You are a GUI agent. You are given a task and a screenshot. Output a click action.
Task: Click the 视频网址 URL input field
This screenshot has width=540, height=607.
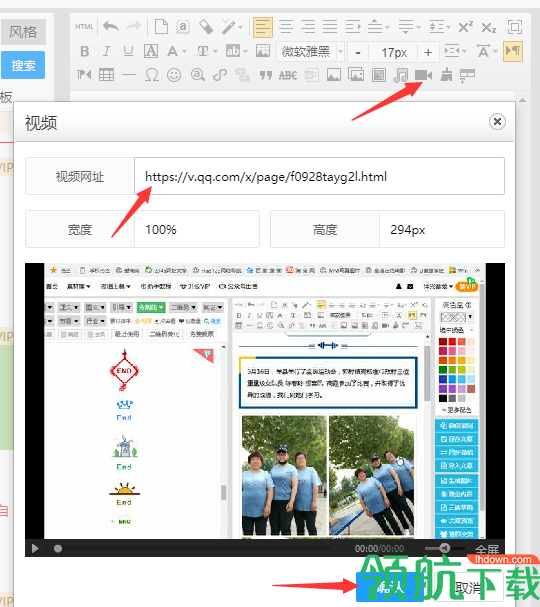pyautogui.click(x=319, y=176)
